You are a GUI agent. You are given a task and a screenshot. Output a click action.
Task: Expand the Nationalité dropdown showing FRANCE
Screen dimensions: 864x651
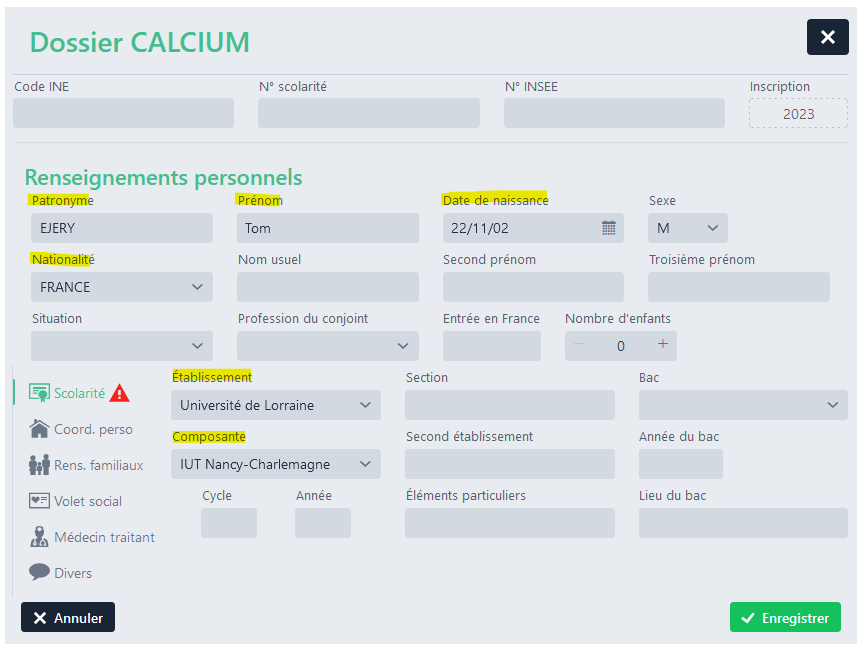[x=122, y=287]
